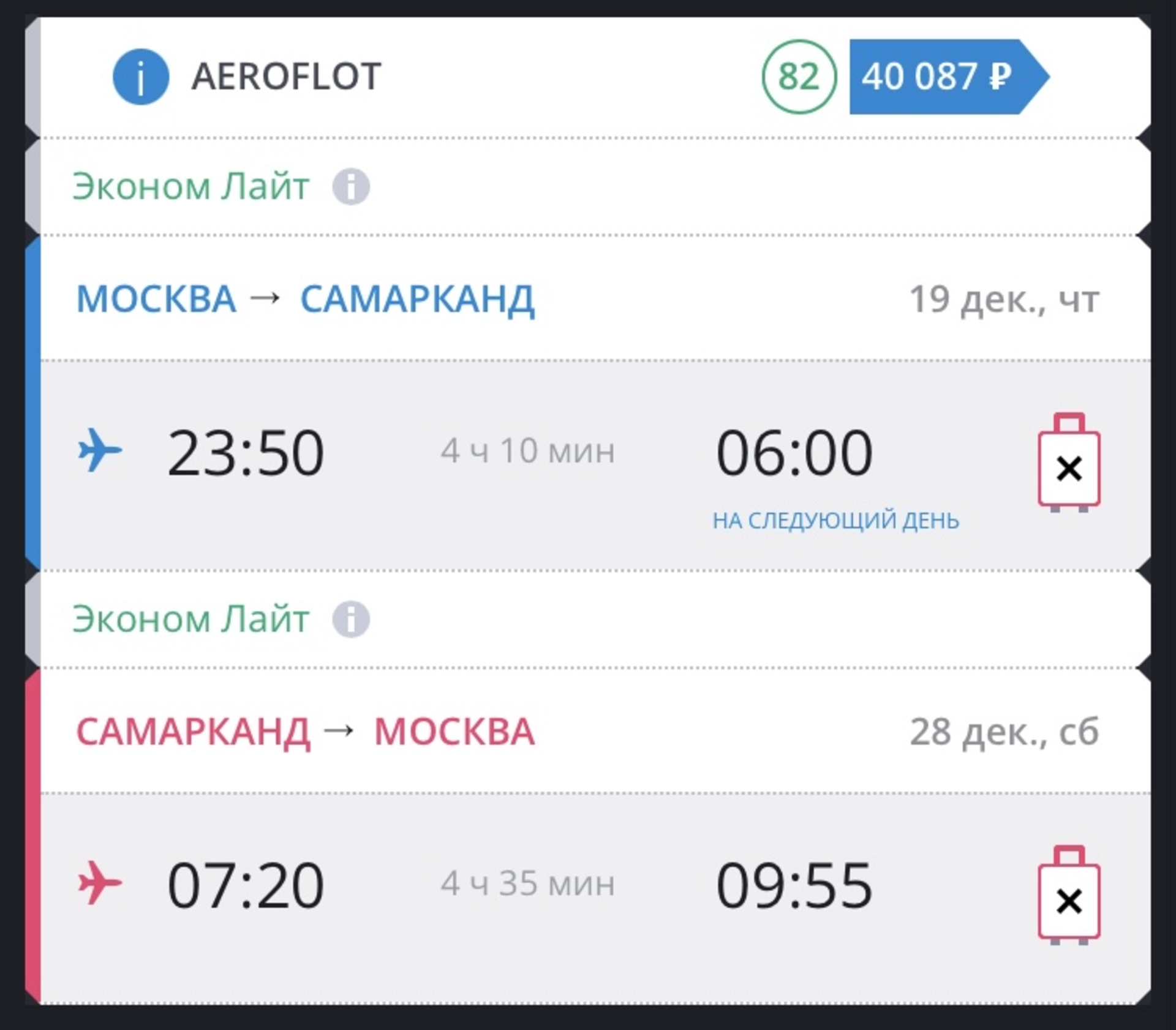
Task: Click the 07:20 return departure time
Action: [x=246, y=885]
